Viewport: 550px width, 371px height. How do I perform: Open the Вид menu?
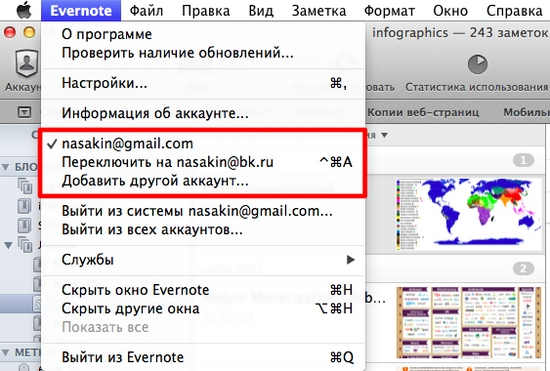[261, 11]
